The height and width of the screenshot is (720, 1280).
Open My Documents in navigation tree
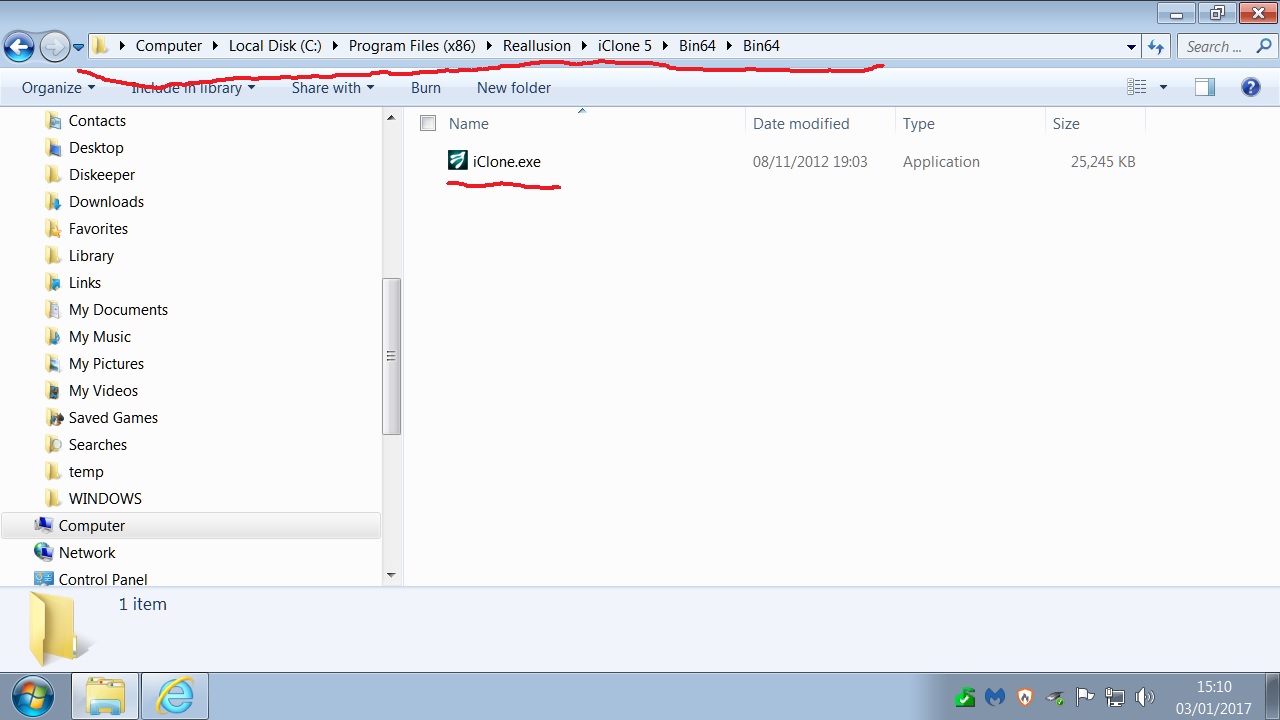pyautogui.click(x=118, y=310)
